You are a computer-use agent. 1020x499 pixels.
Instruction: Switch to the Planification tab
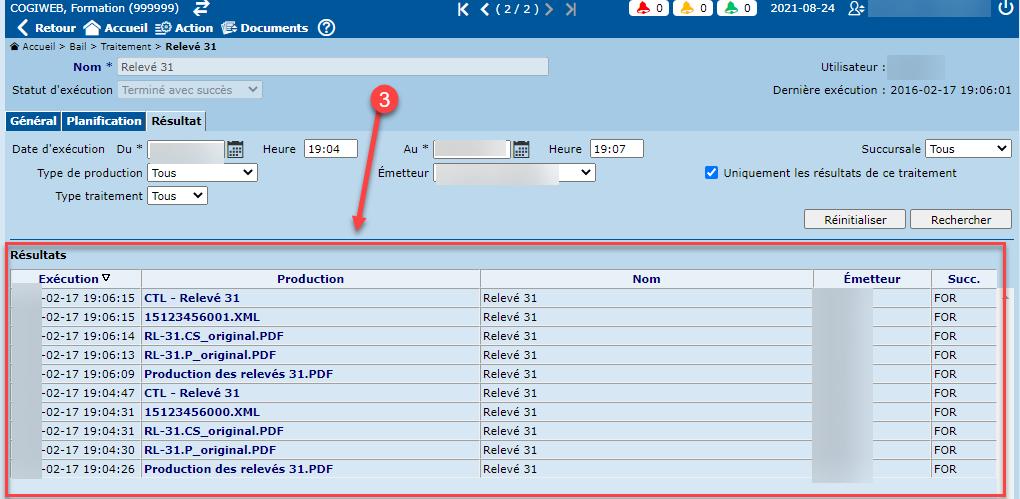pos(104,121)
